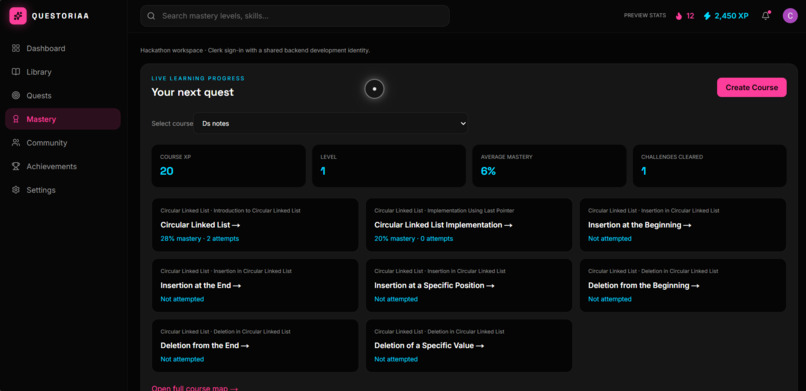Click the streak count 12

point(690,16)
